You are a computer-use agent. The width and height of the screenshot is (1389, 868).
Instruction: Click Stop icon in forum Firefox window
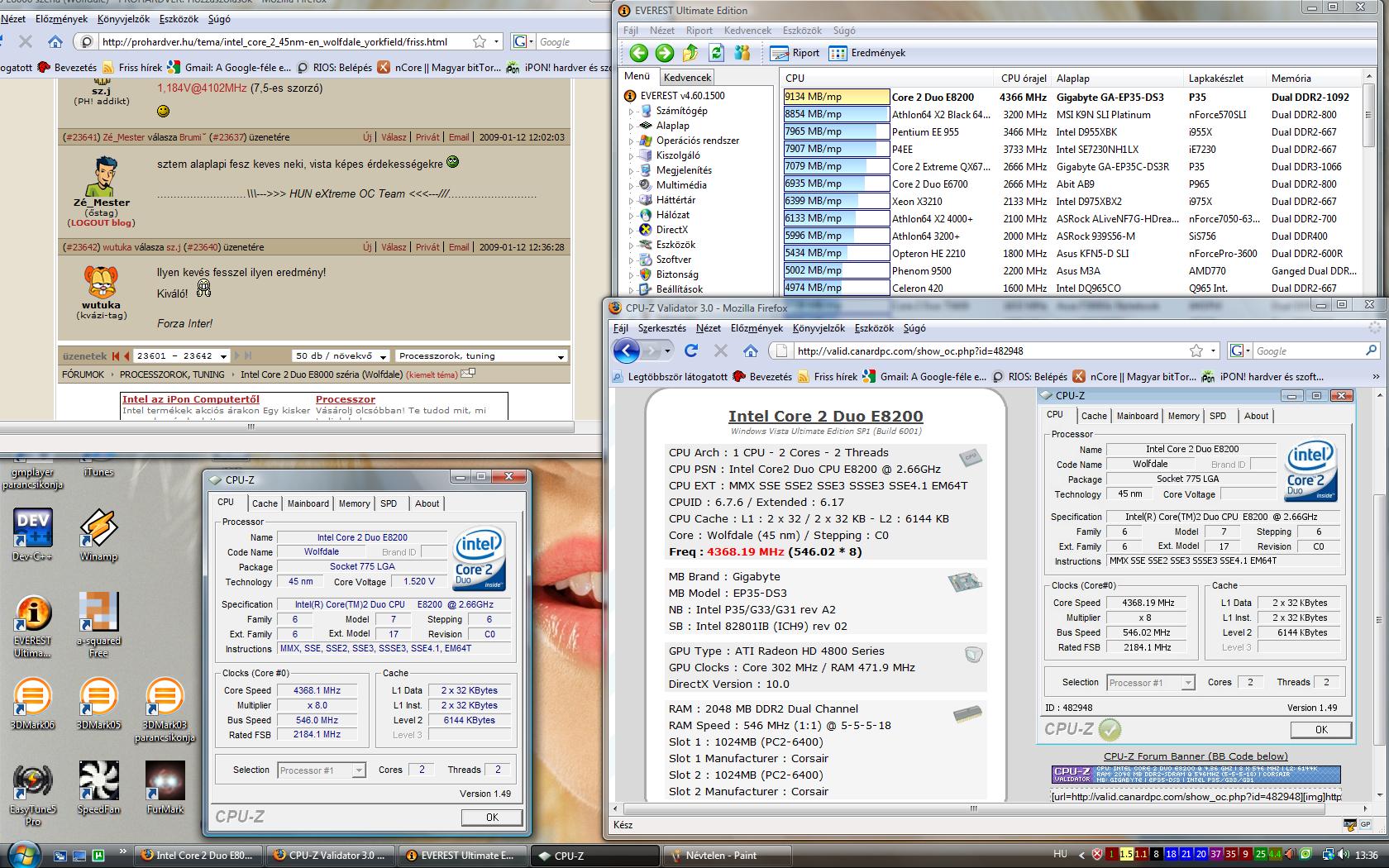[x=26, y=41]
